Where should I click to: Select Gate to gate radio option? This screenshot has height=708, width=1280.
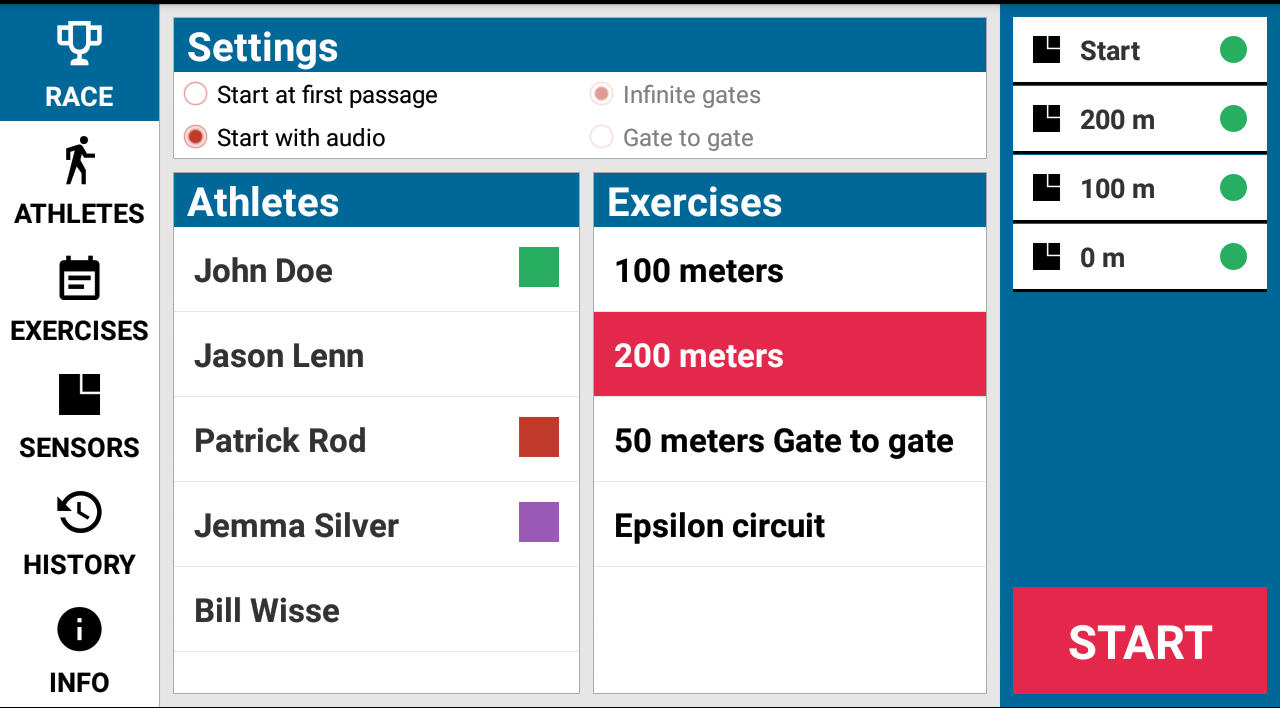(601, 137)
